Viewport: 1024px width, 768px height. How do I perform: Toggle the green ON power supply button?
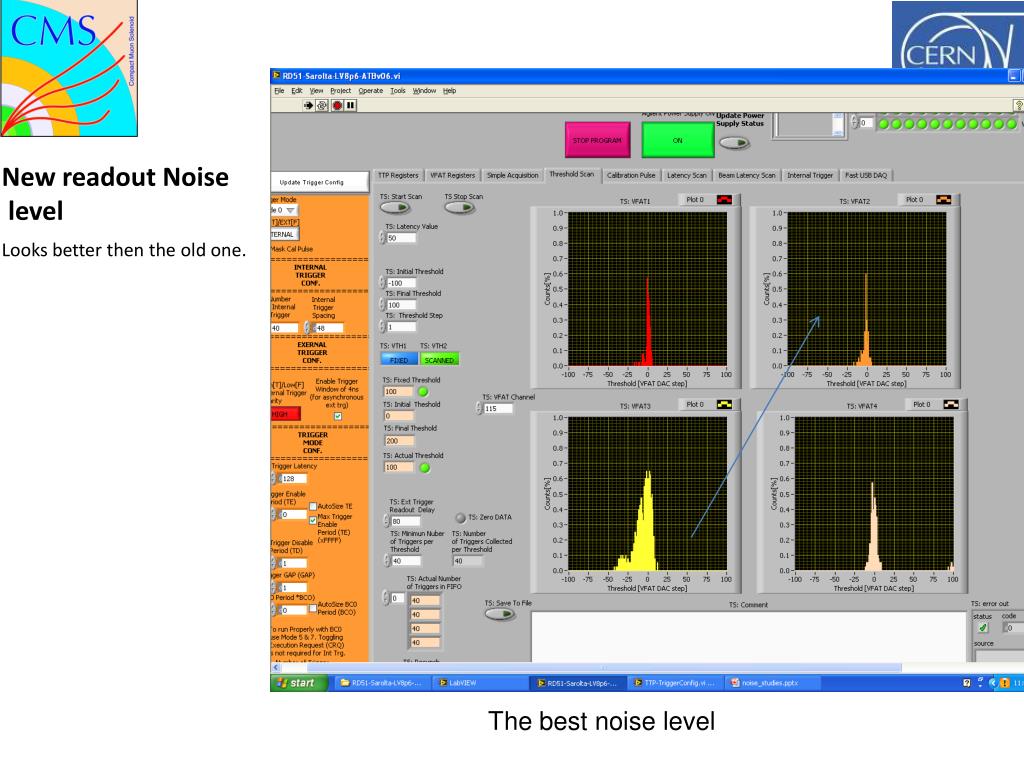pyautogui.click(x=678, y=140)
